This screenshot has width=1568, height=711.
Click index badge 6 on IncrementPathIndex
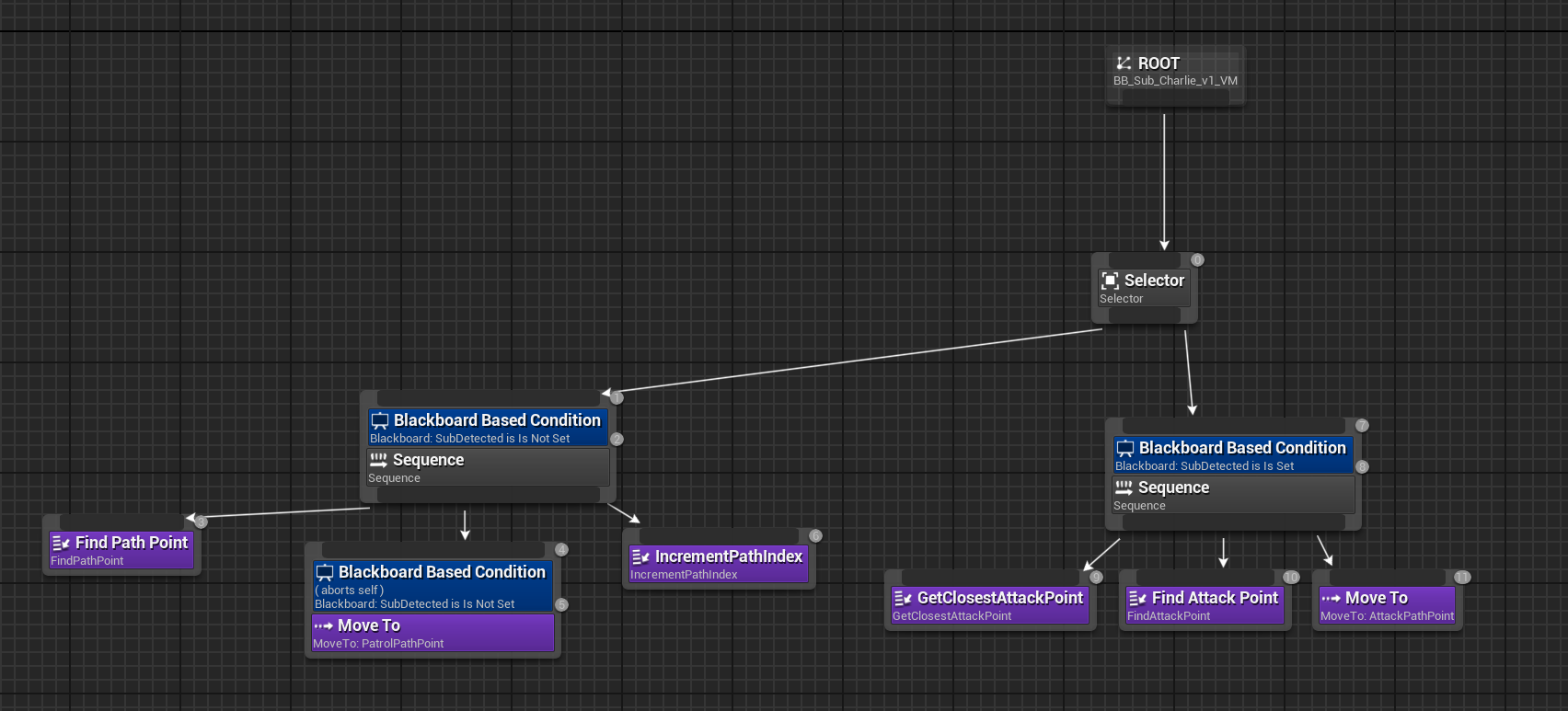coord(815,535)
